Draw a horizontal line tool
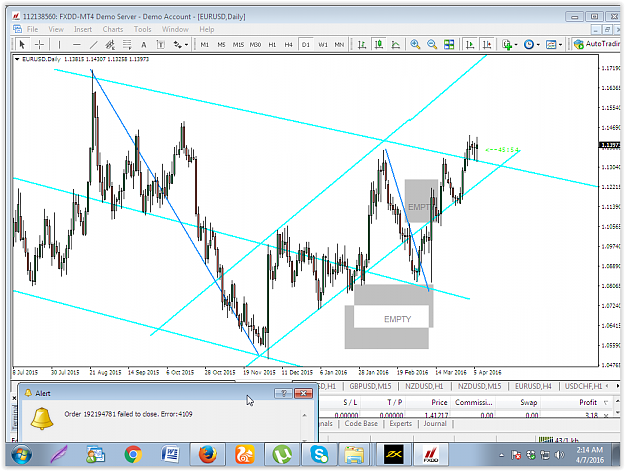The height and width of the screenshot is (471, 625). coord(77,45)
